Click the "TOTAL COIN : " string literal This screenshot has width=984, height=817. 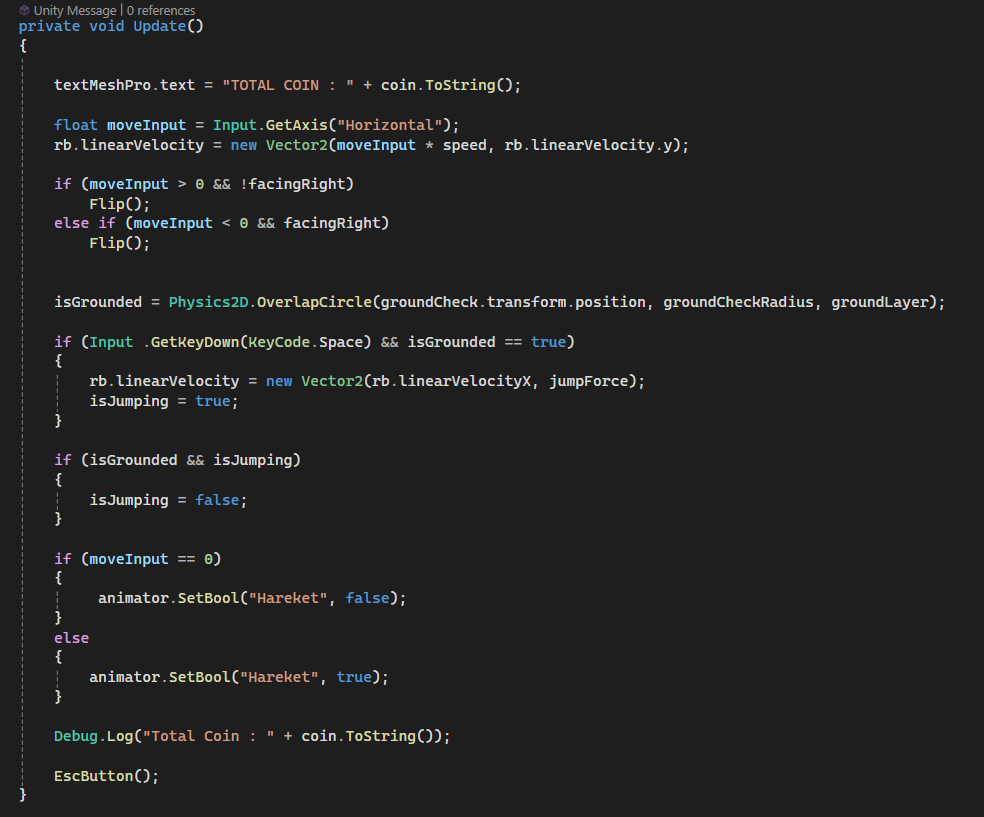coord(288,85)
